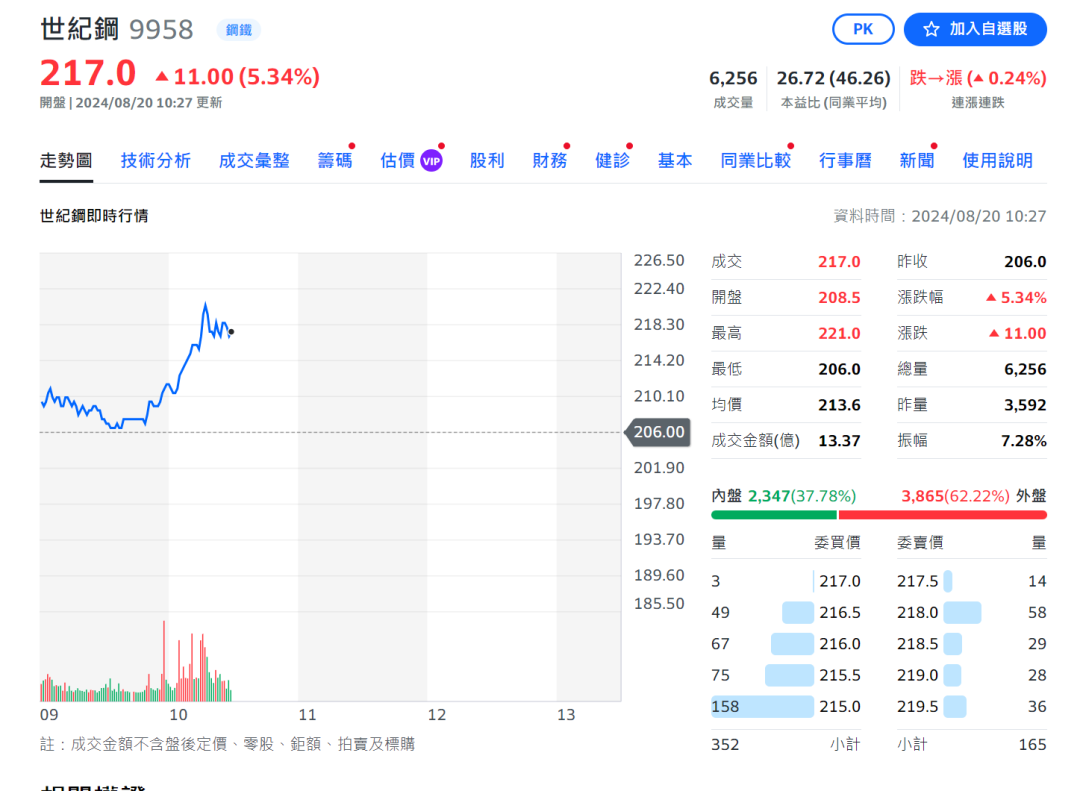The height and width of the screenshot is (791, 1080).
Task: Select the 走勢圖 tab
Action: (66, 161)
